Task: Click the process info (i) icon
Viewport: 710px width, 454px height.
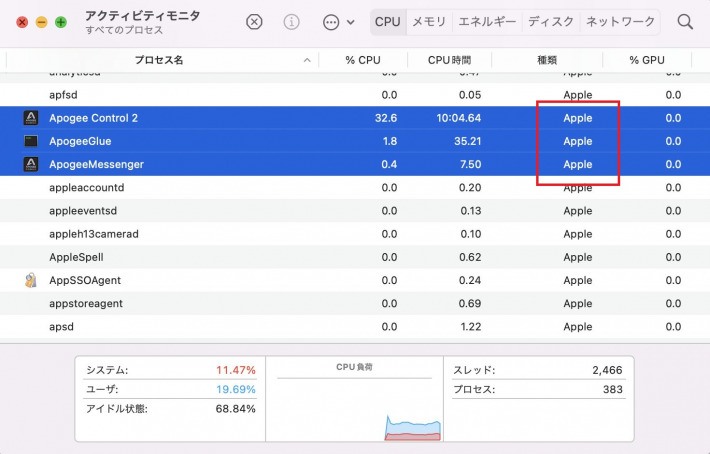Action: coord(292,21)
